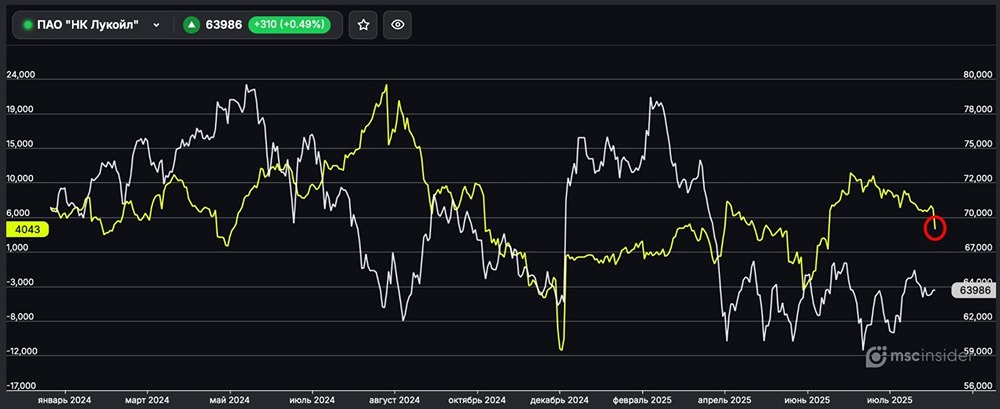Toggle chart visibility with the eye icon

click(x=397, y=24)
